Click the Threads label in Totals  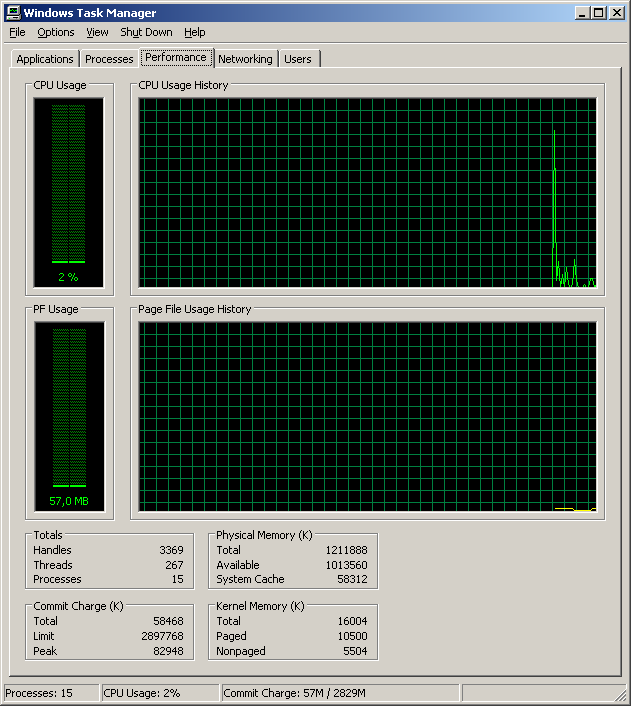(x=53, y=565)
